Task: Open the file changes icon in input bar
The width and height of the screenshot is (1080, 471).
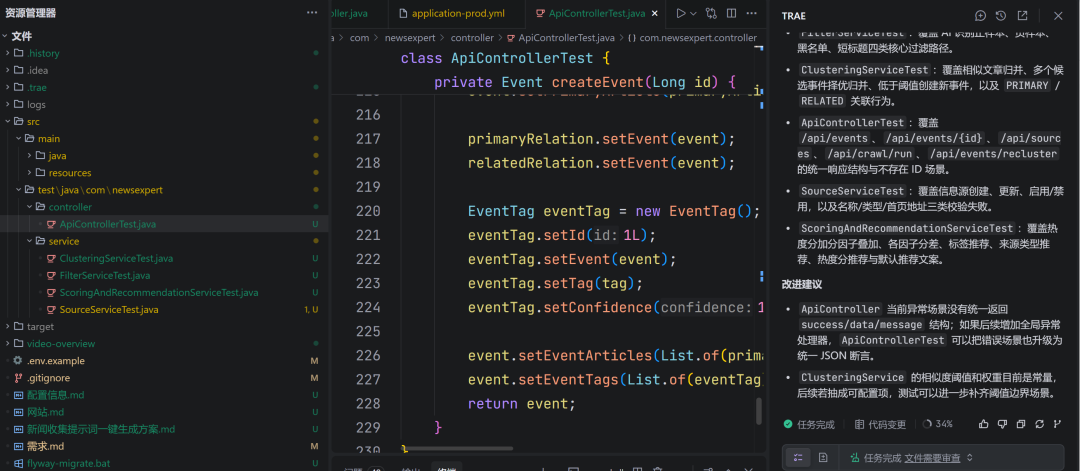Action: click(822, 457)
